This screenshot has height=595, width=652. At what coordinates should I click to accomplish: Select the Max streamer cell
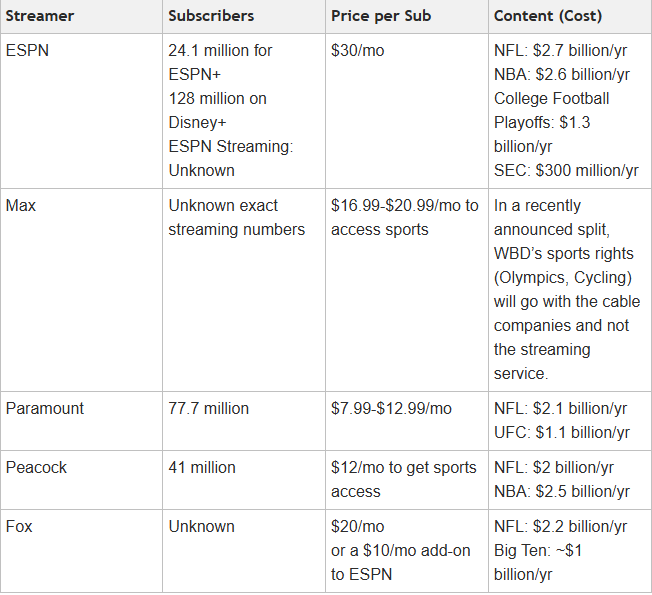click(x=21, y=206)
